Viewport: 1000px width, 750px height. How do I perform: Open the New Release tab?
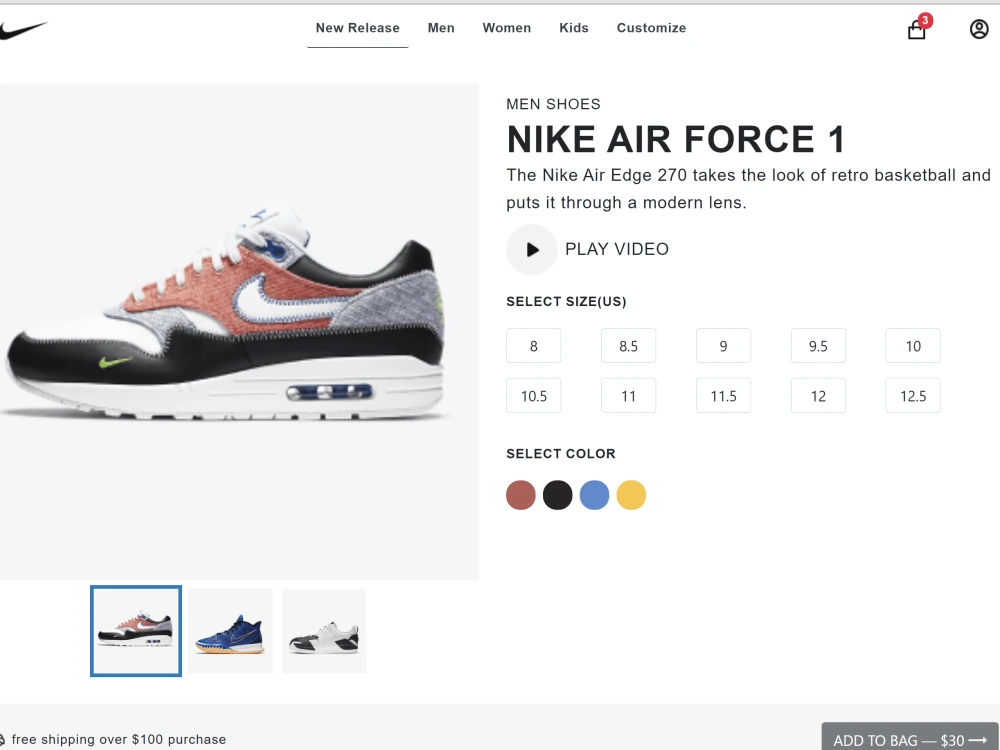358,28
